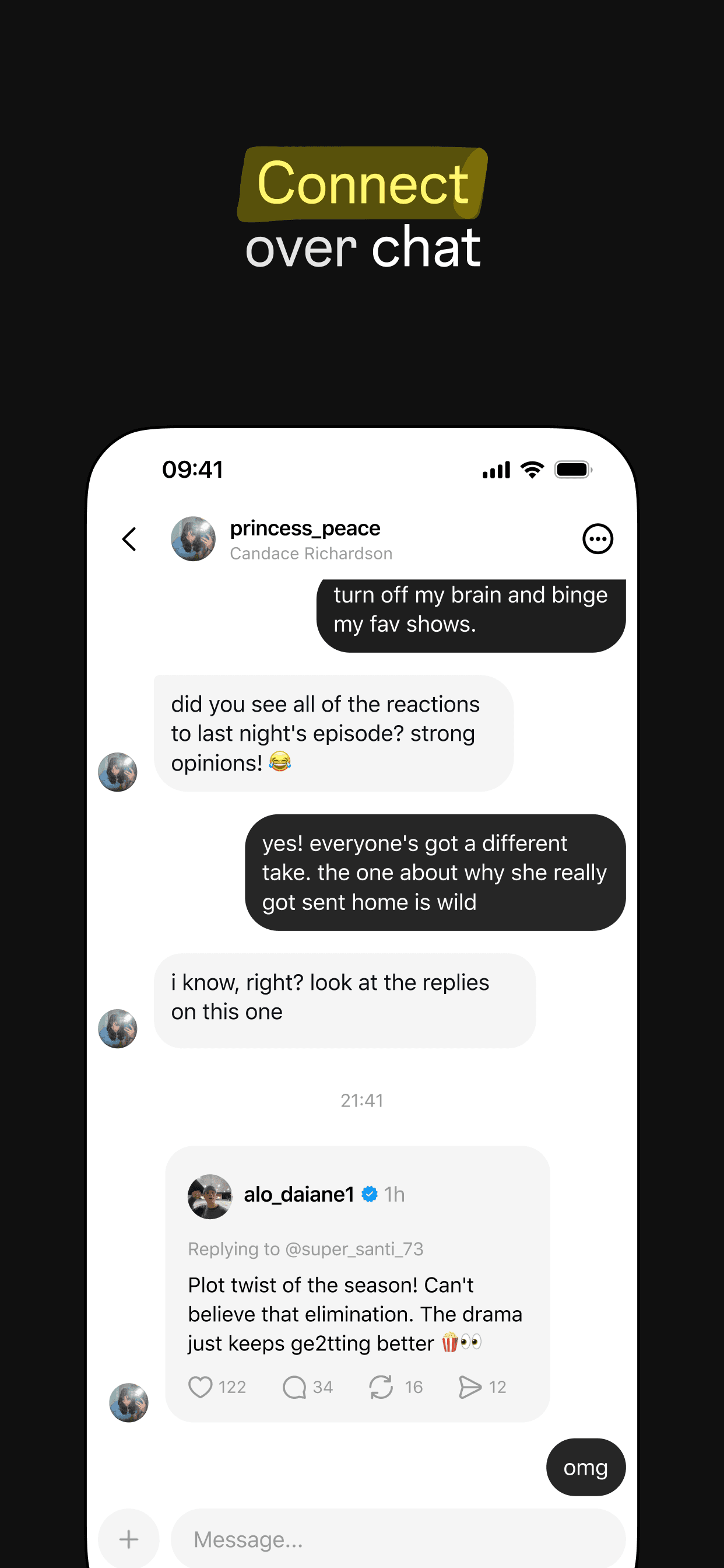Tap Candace's small avatar beside the shared post
The image size is (724, 1568).
pos(129,1403)
